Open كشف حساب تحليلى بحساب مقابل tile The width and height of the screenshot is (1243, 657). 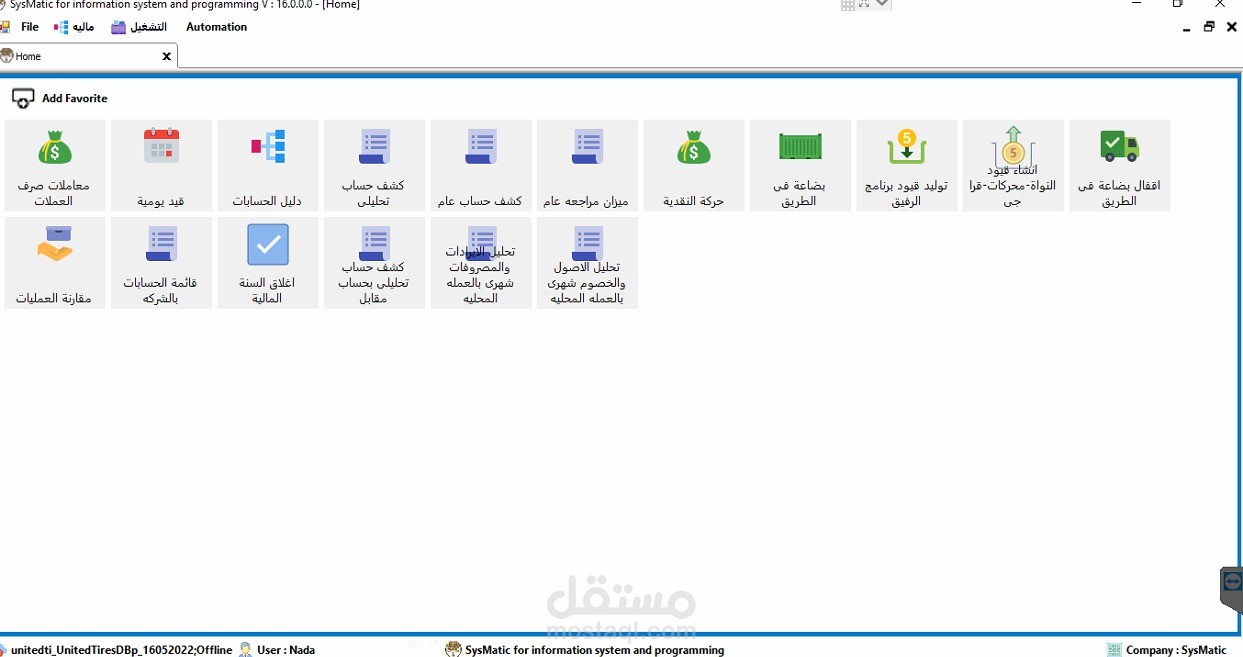pos(374,263)
